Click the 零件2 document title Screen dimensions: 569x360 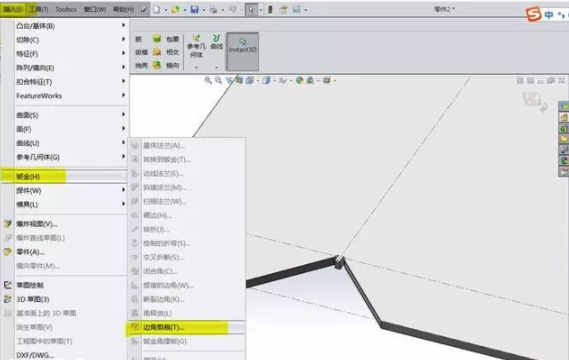[444, 9]
